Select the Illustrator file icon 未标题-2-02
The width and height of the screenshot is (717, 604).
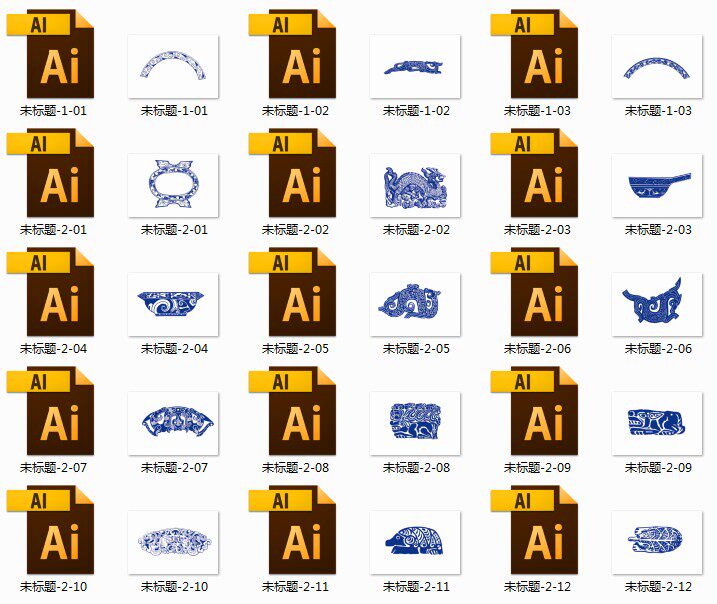tap(292, 173)
